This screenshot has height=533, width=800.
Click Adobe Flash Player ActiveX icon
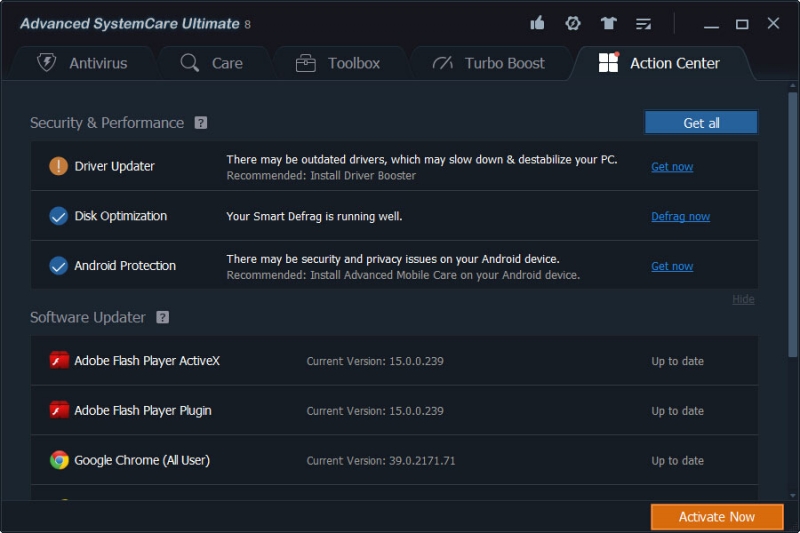(x=59, y=360)
